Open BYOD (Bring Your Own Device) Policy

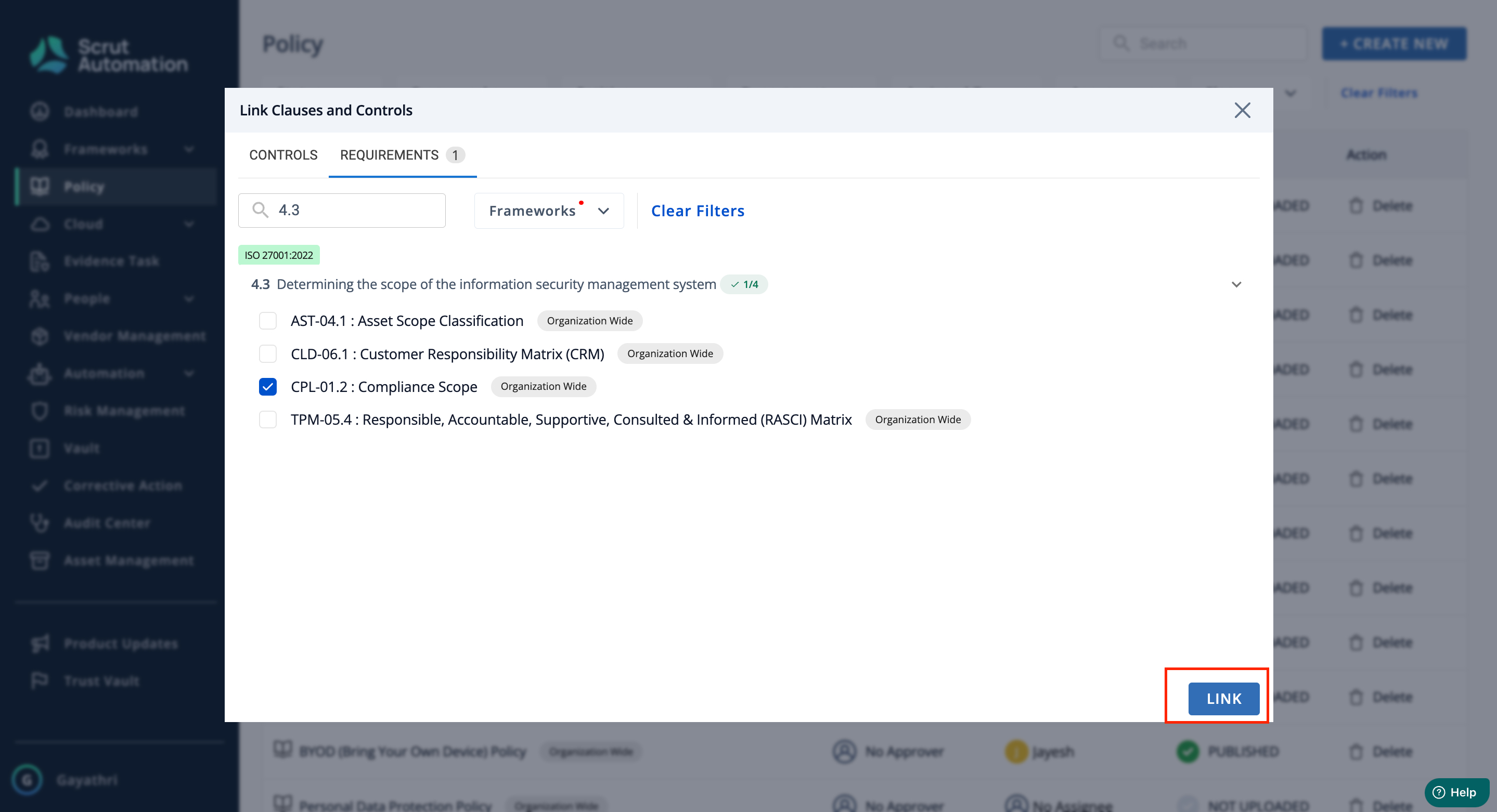point(412,752)
